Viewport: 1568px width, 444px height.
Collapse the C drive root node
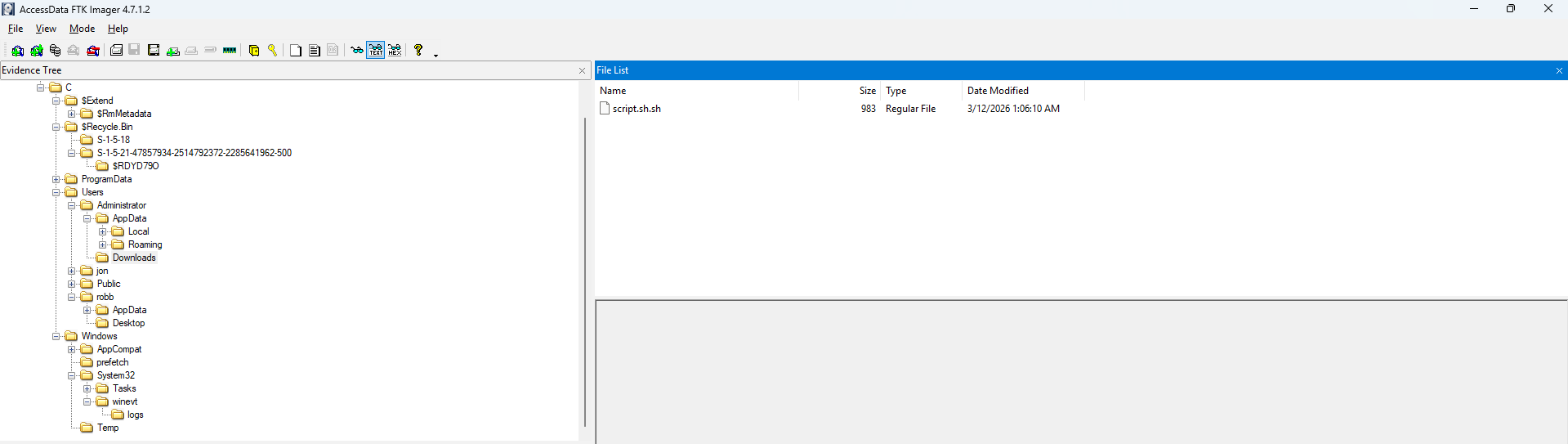tap(41, 87)
